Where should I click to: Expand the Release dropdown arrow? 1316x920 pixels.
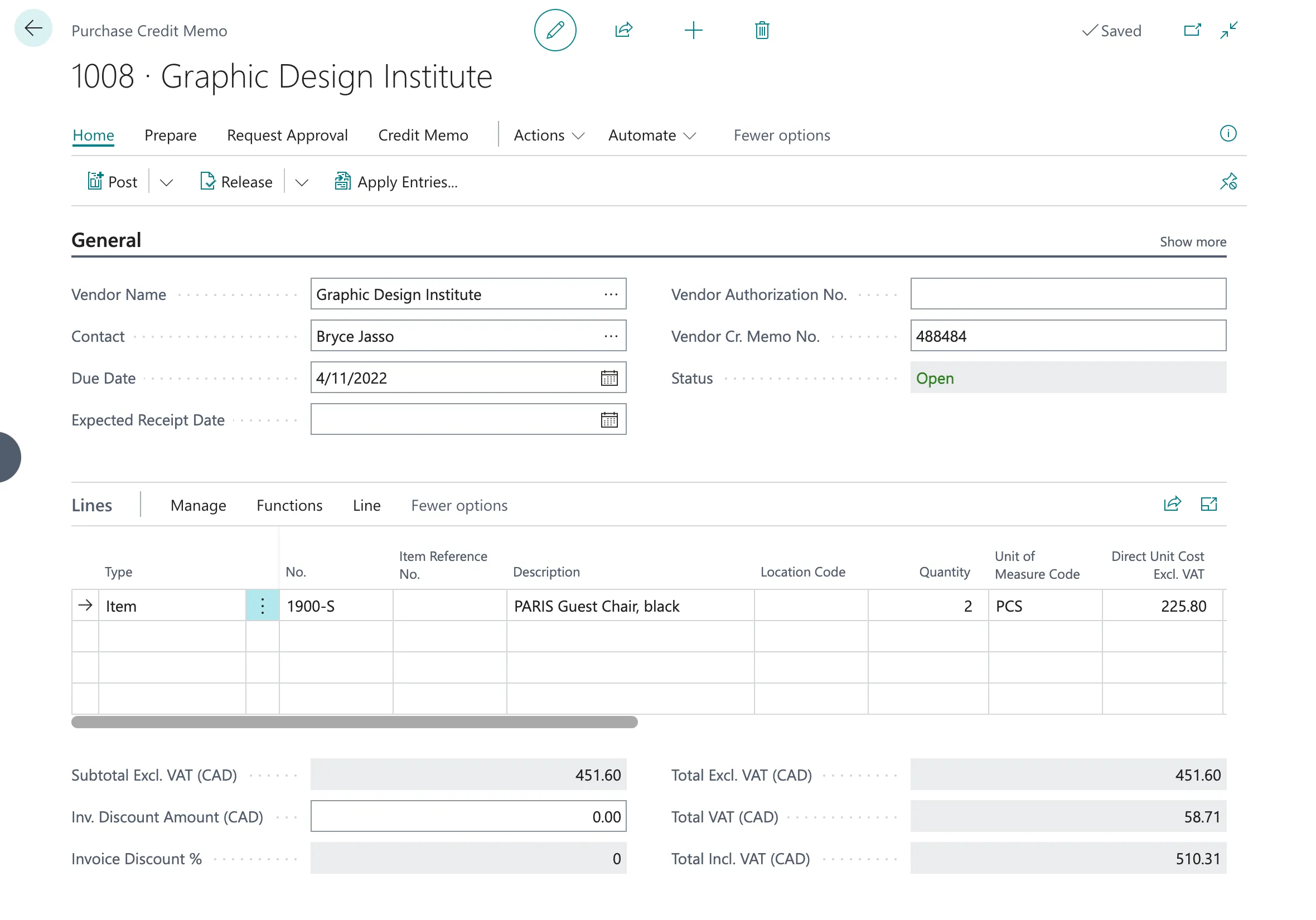[302, 182]
